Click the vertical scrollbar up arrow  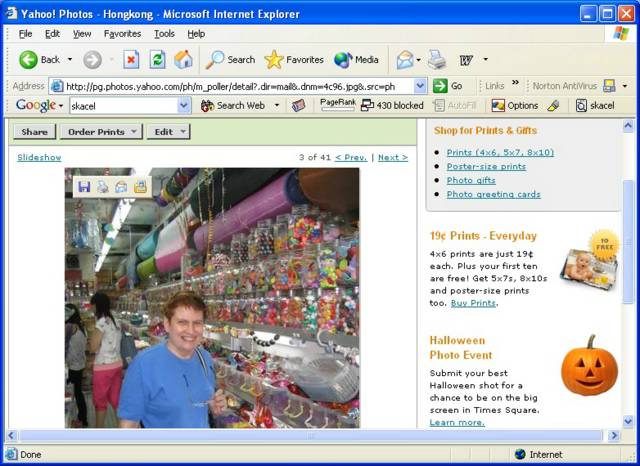pos(628,126)
